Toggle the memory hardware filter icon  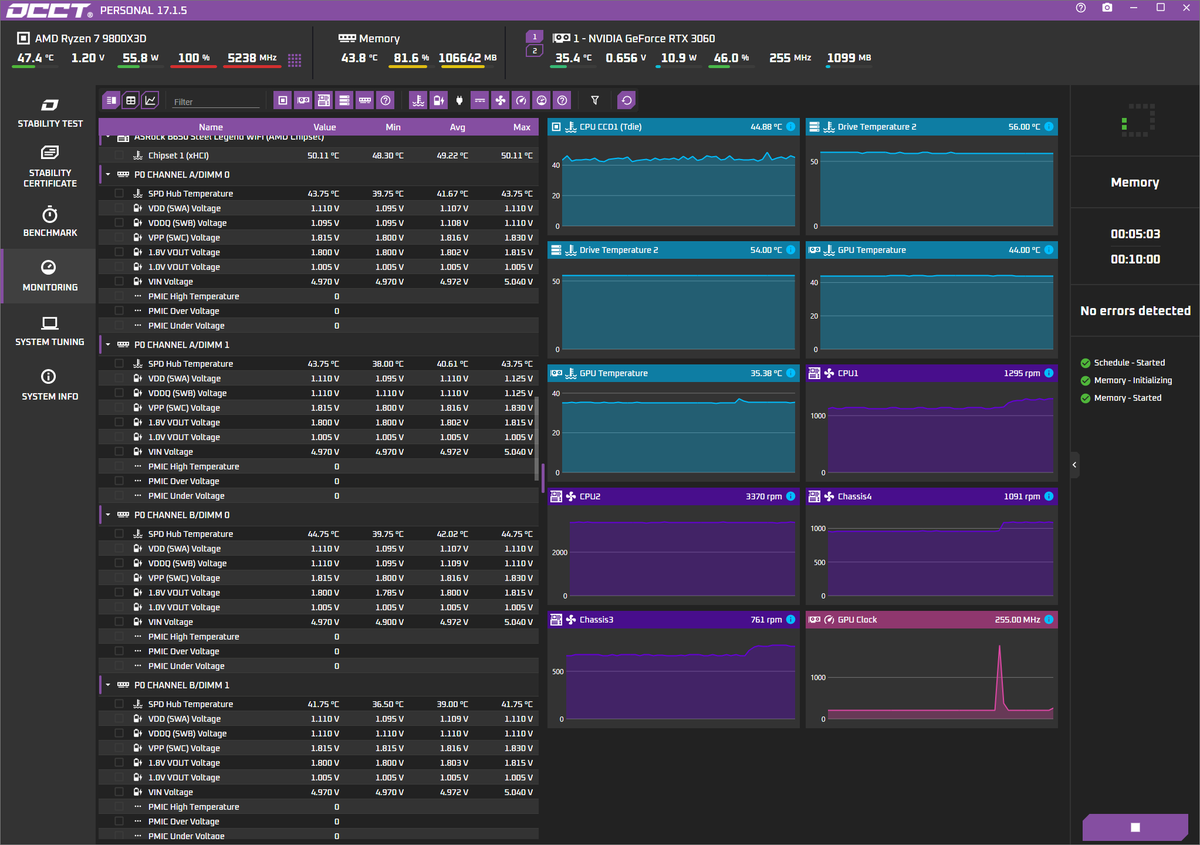point(365,100)
